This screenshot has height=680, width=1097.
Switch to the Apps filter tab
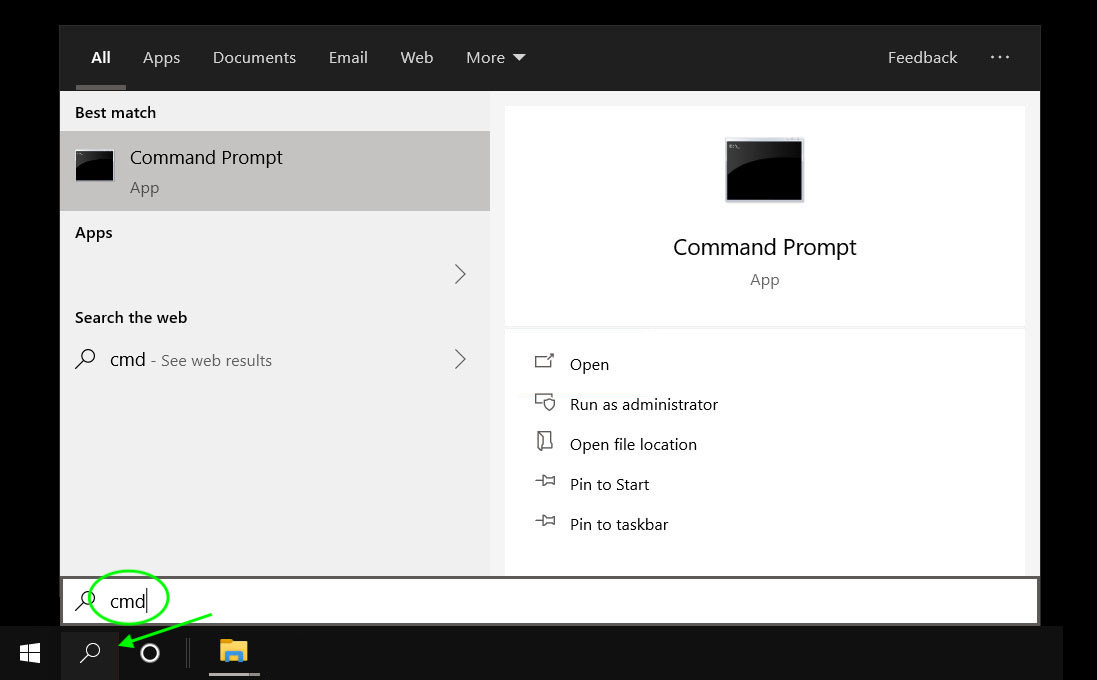tap(162, 58)
